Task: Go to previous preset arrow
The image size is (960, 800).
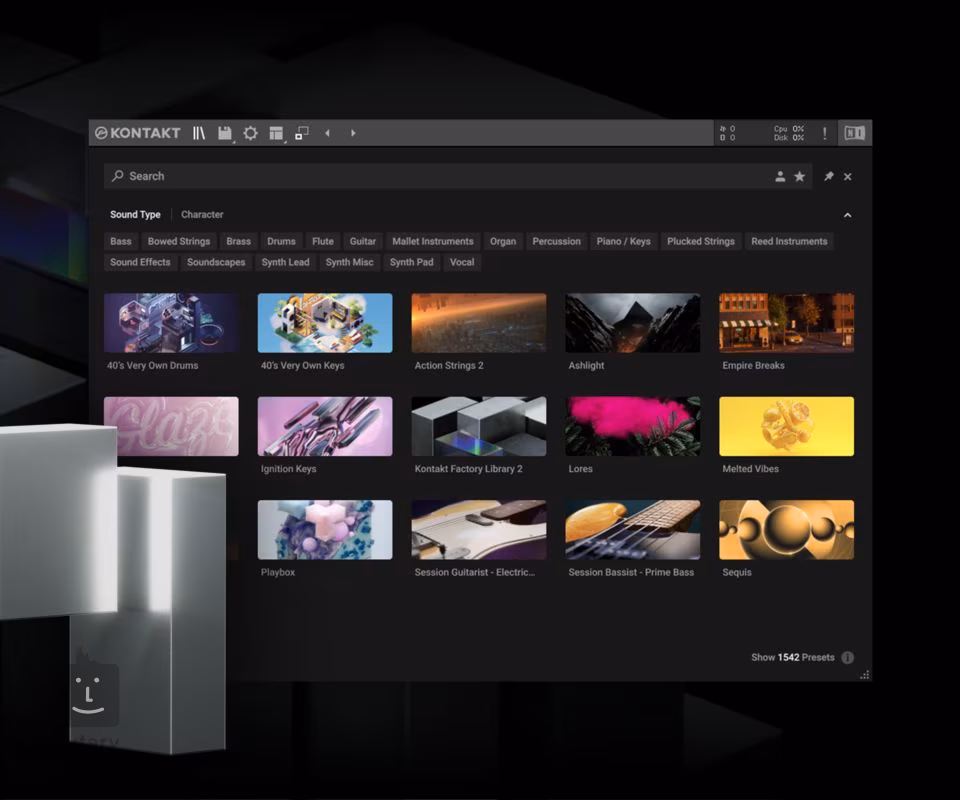Action: pos(327,133)
